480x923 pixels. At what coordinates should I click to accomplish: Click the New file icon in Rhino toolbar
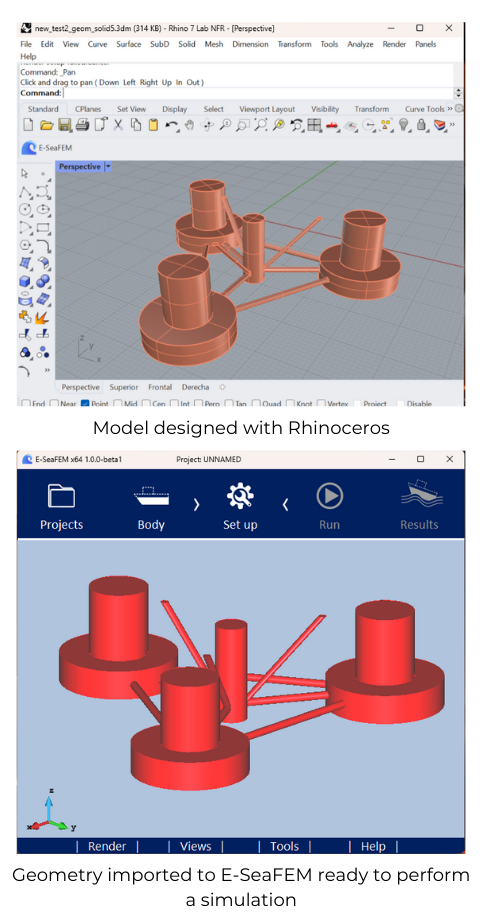pyautogui.click(x=28, y=125)
